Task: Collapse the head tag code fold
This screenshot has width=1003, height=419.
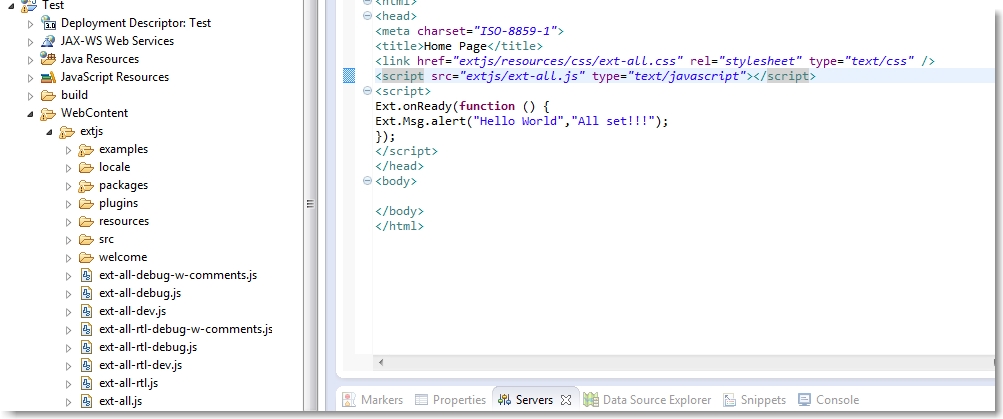Action: click(x=367, y=15)
